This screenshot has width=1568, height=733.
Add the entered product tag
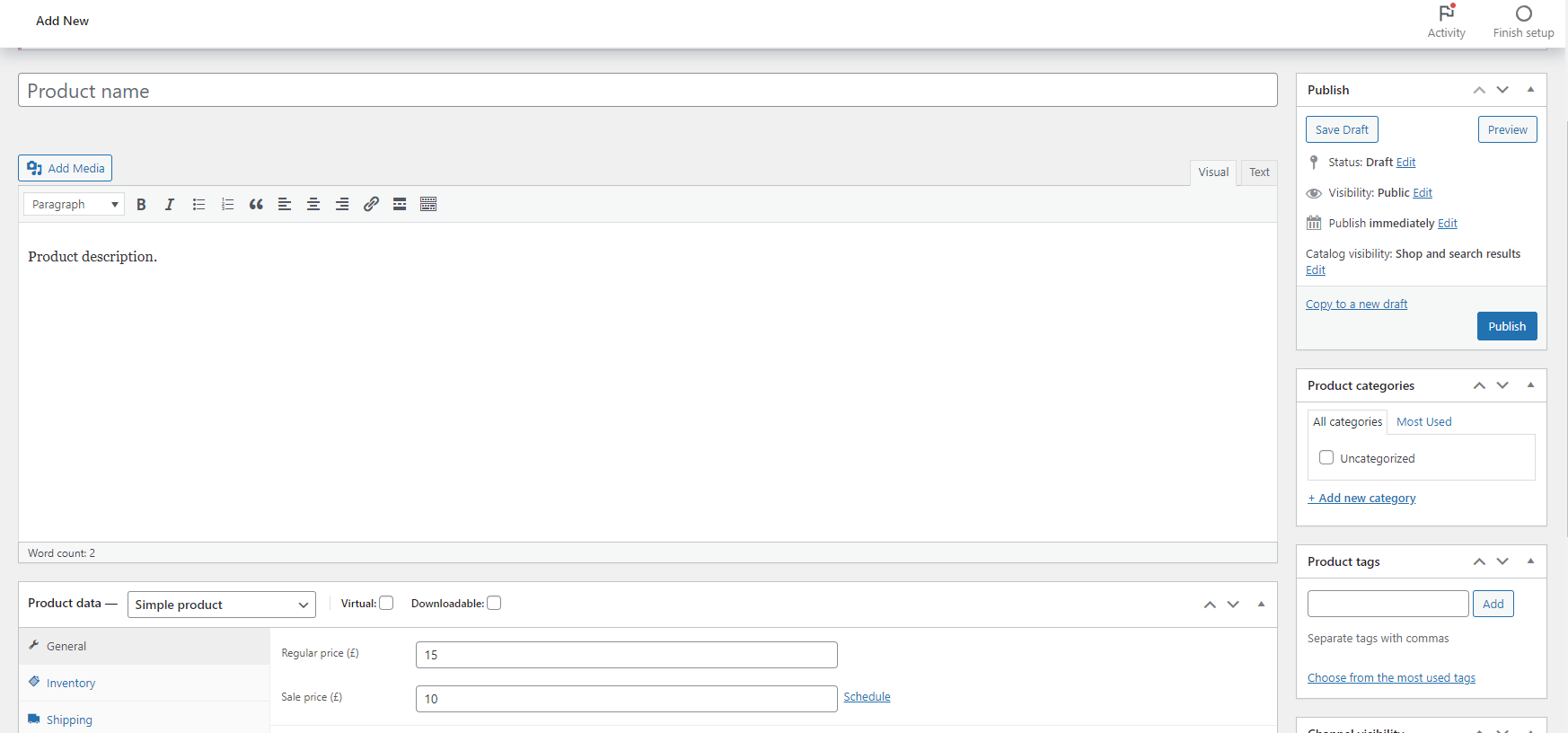pos(1493,604)
